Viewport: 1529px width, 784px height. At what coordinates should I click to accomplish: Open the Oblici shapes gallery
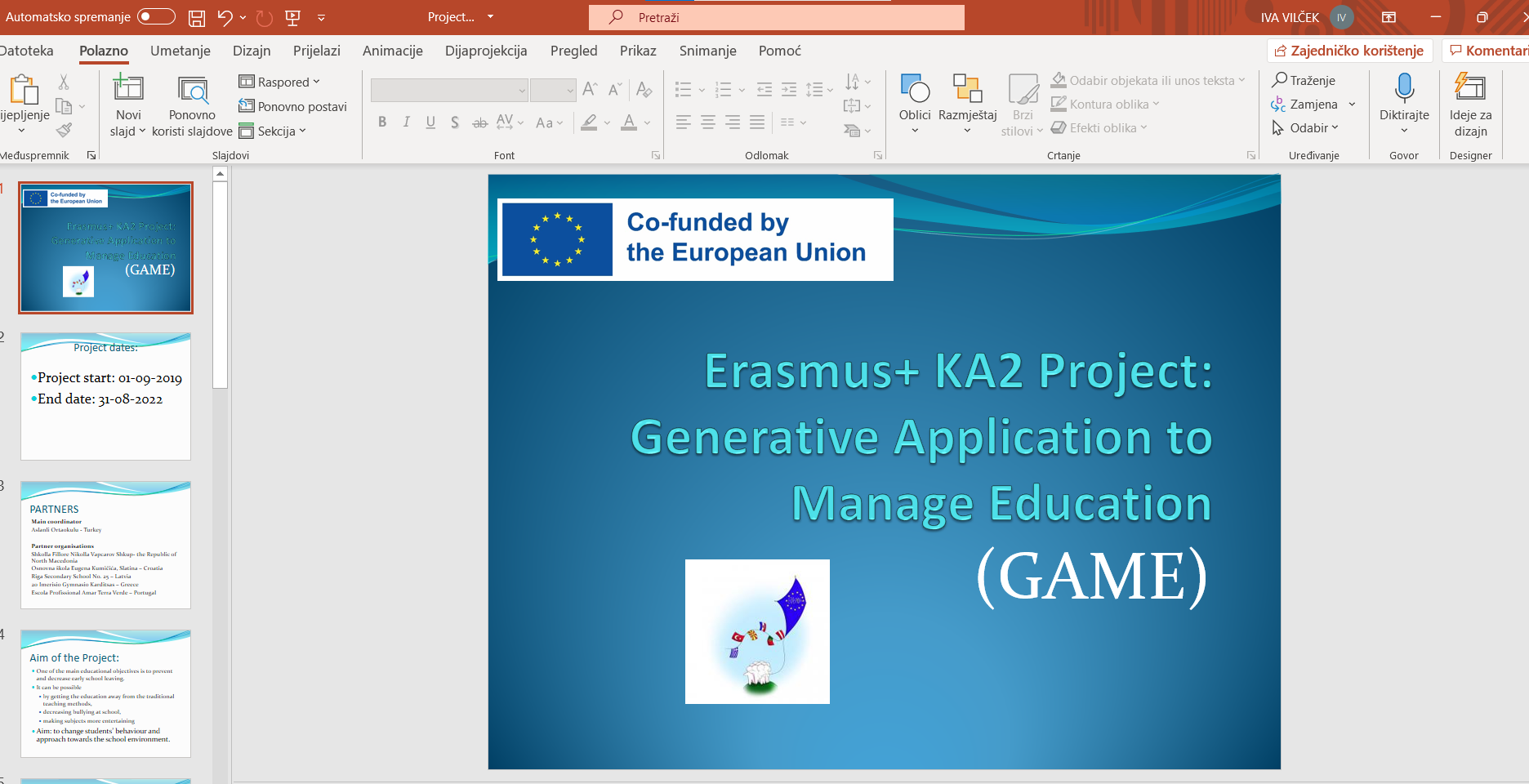tap(915, 105)
